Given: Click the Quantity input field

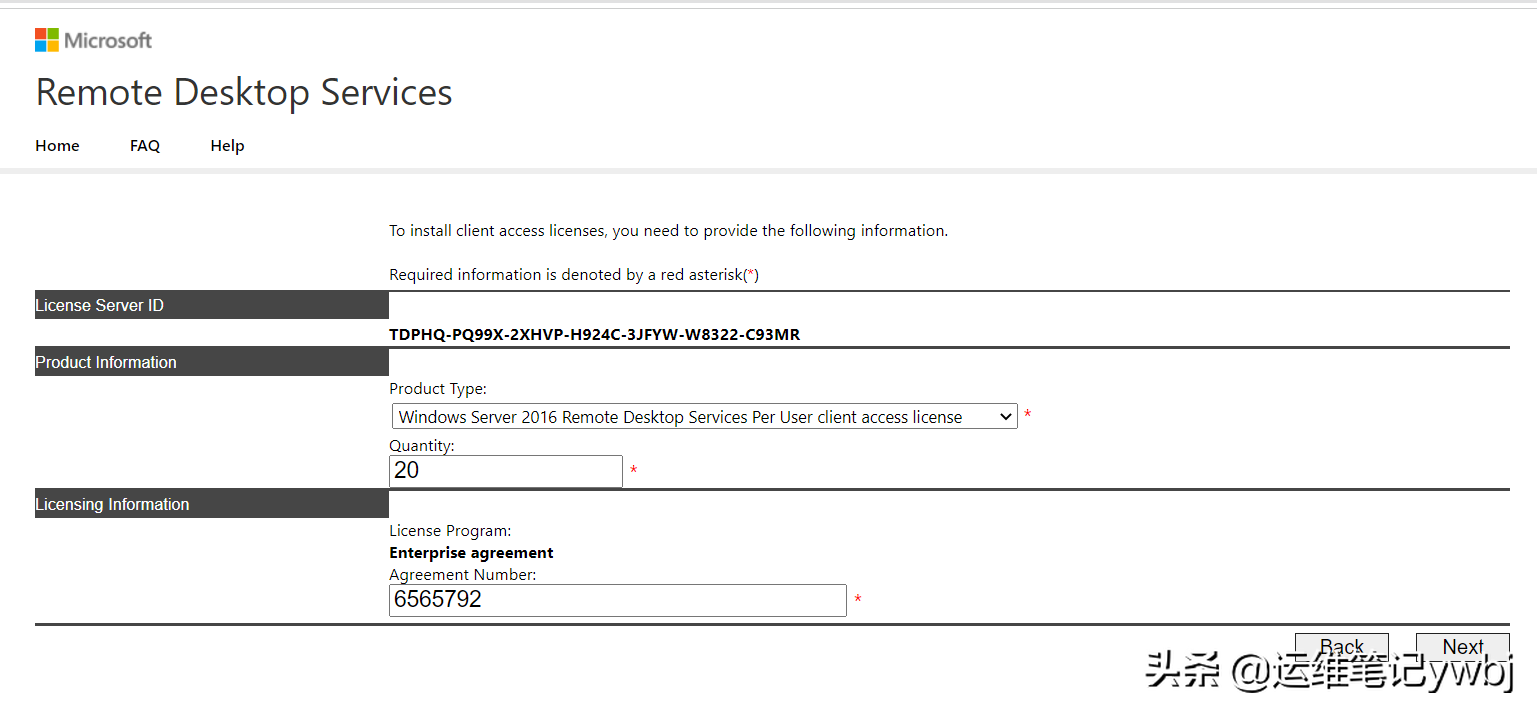Looking at the screenshot, I should point(506,471).
